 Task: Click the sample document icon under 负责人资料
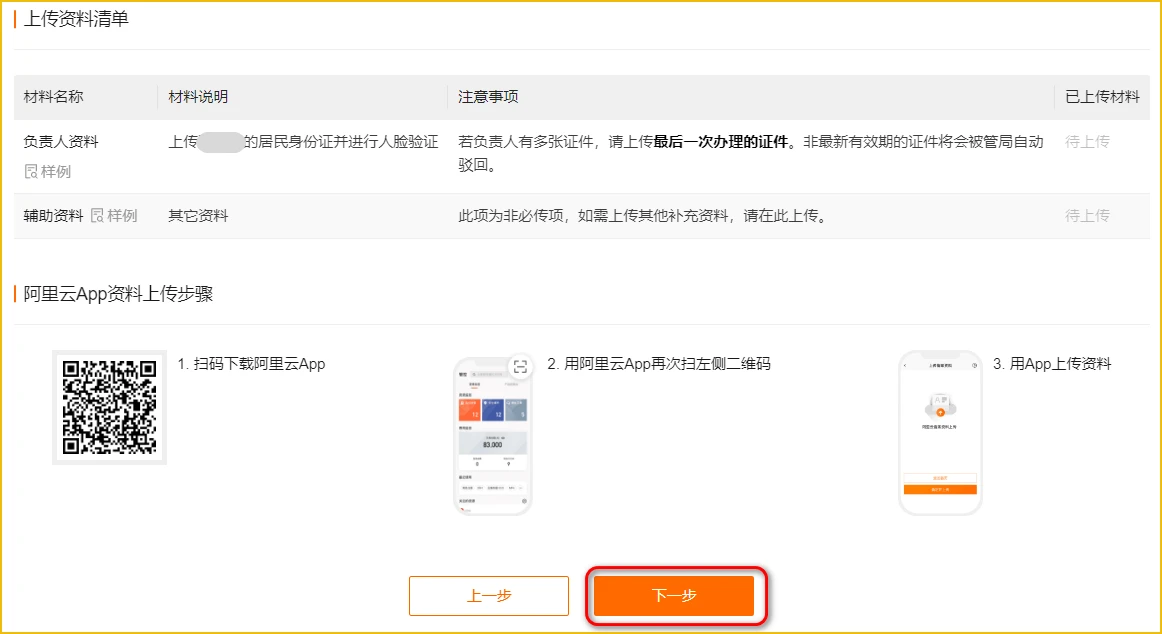tap(31, 171)
